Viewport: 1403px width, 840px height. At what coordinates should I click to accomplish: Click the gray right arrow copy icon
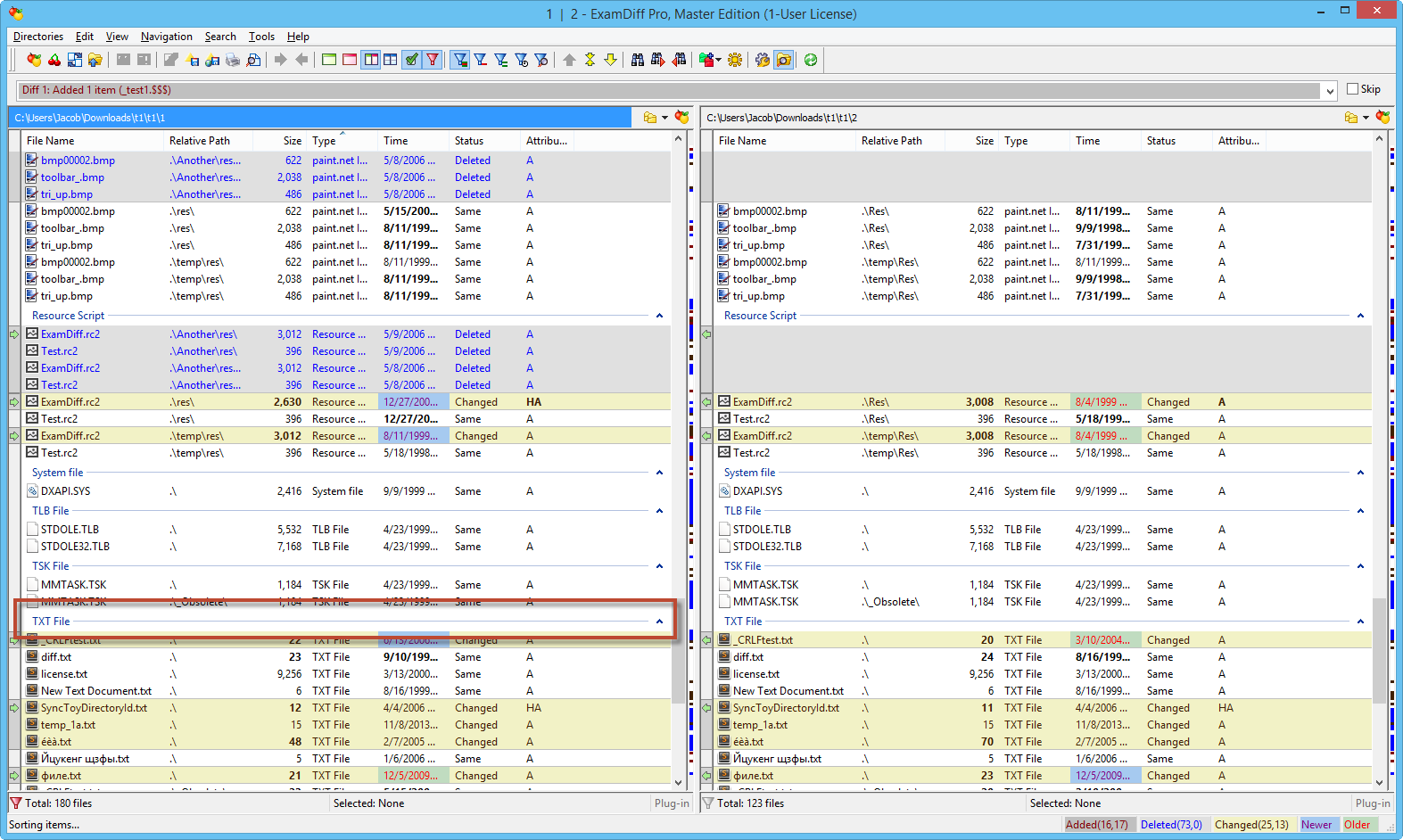tap(281, 60)
